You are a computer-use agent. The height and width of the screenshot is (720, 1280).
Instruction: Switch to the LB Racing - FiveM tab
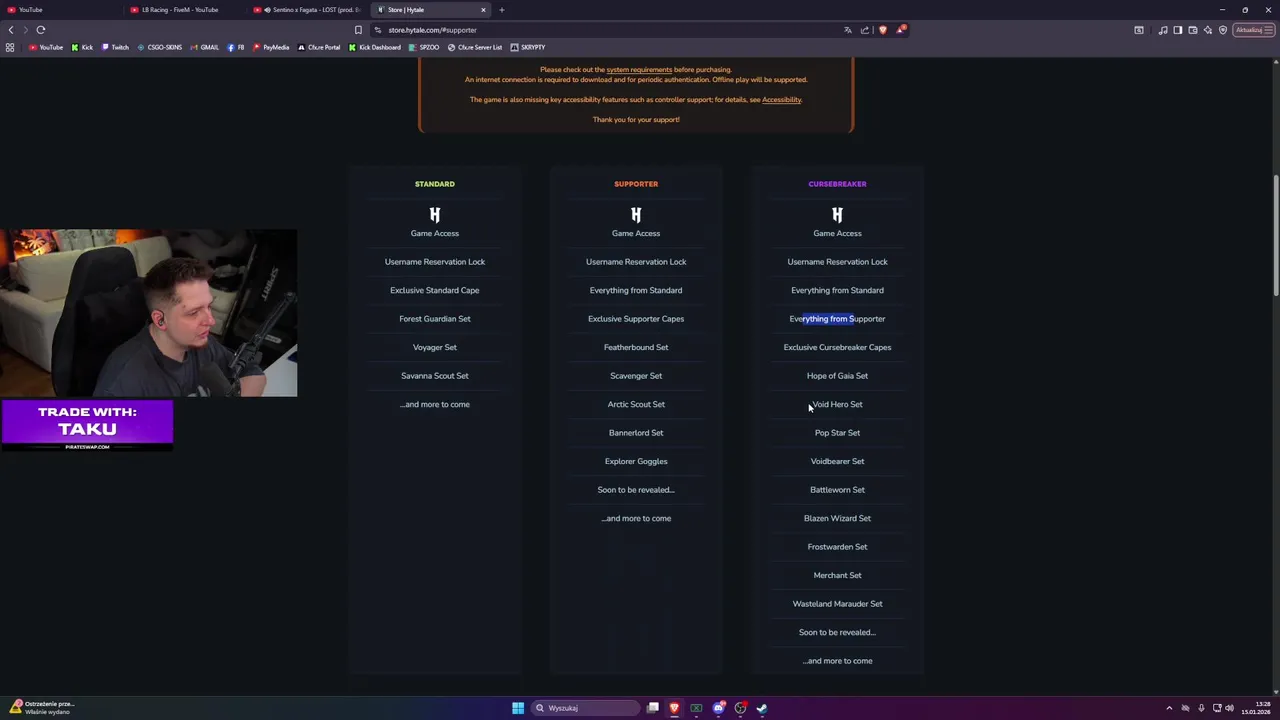pos(186,10)
